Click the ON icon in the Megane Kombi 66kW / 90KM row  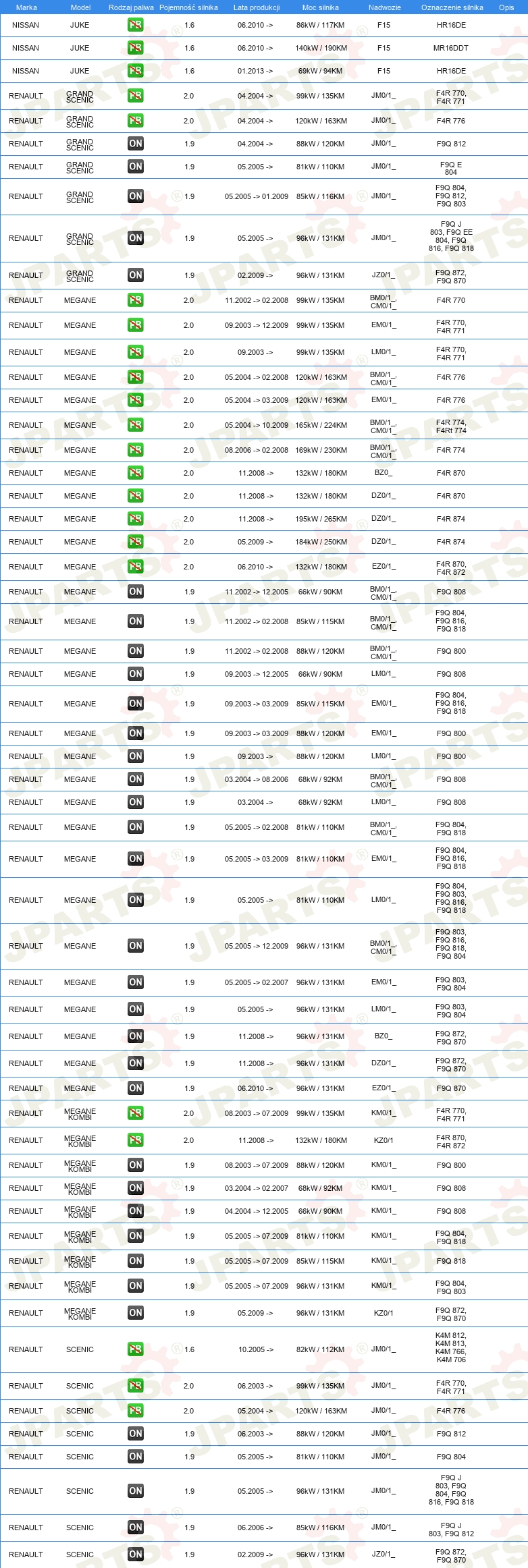[136, 1211]
